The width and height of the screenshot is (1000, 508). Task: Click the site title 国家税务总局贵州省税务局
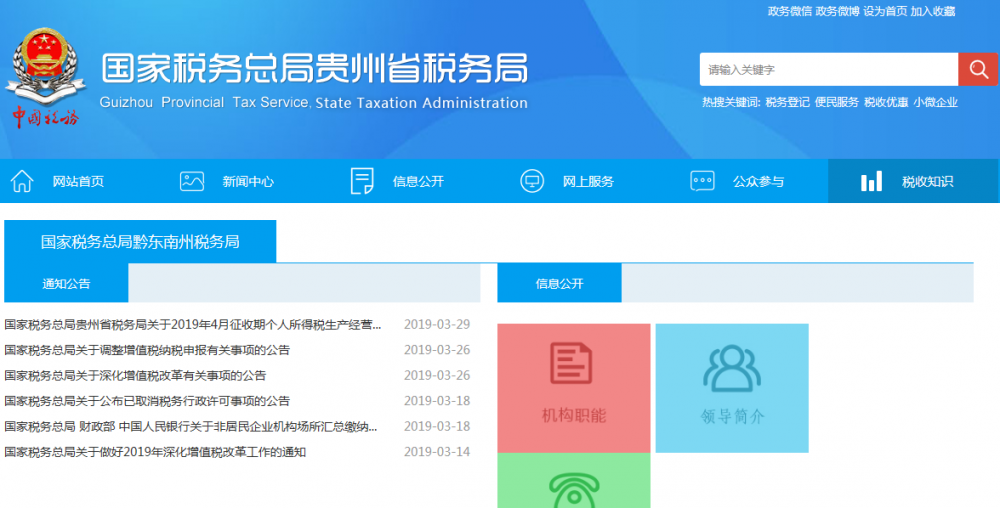point(314,68)
